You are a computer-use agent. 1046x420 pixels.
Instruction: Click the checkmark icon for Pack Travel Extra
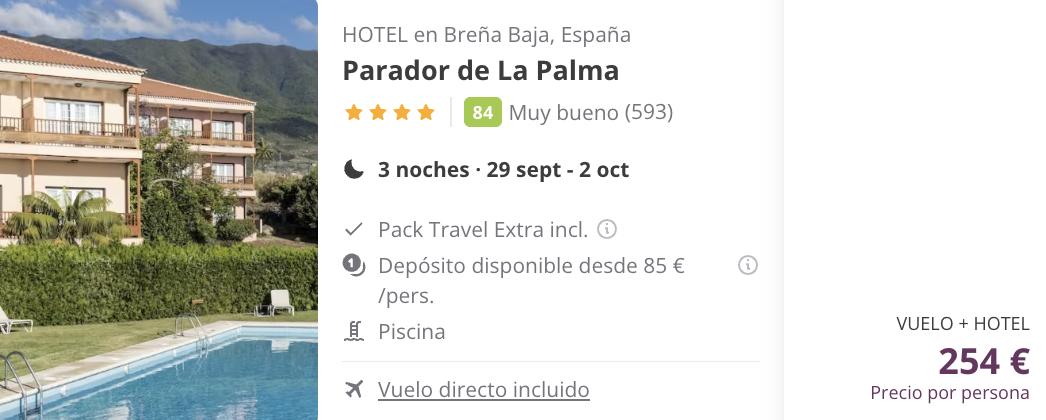353,230
